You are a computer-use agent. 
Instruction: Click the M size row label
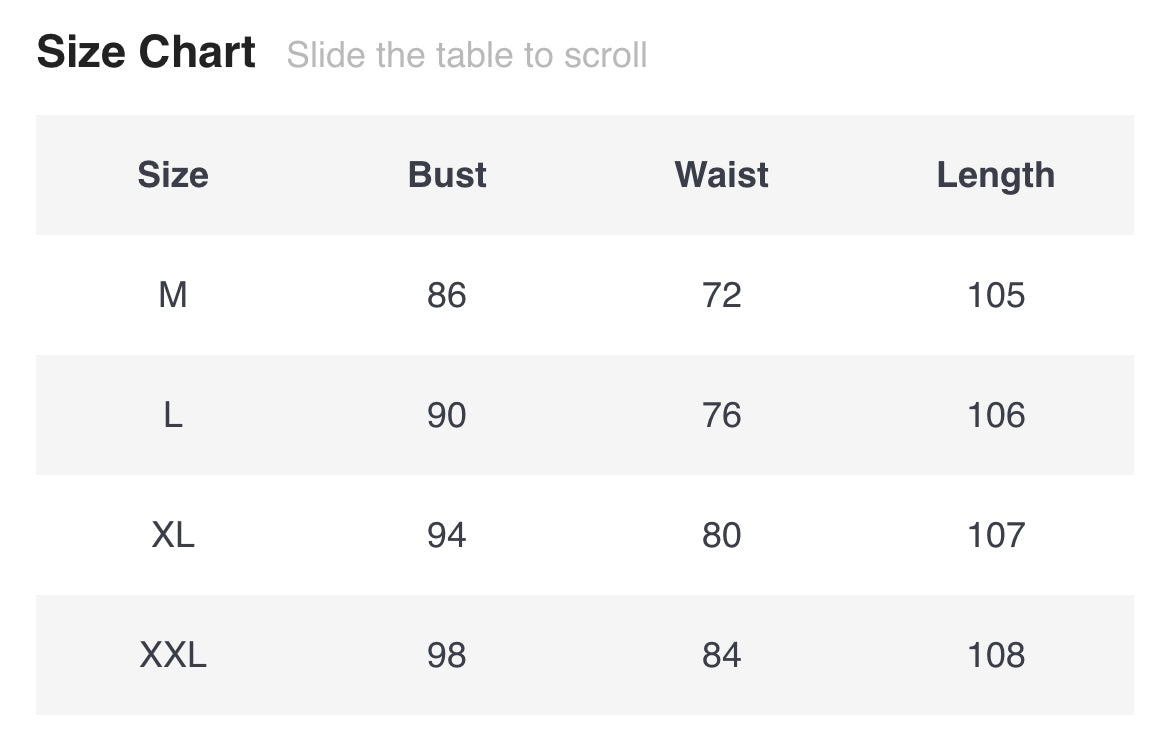click(x=173, y=295)
